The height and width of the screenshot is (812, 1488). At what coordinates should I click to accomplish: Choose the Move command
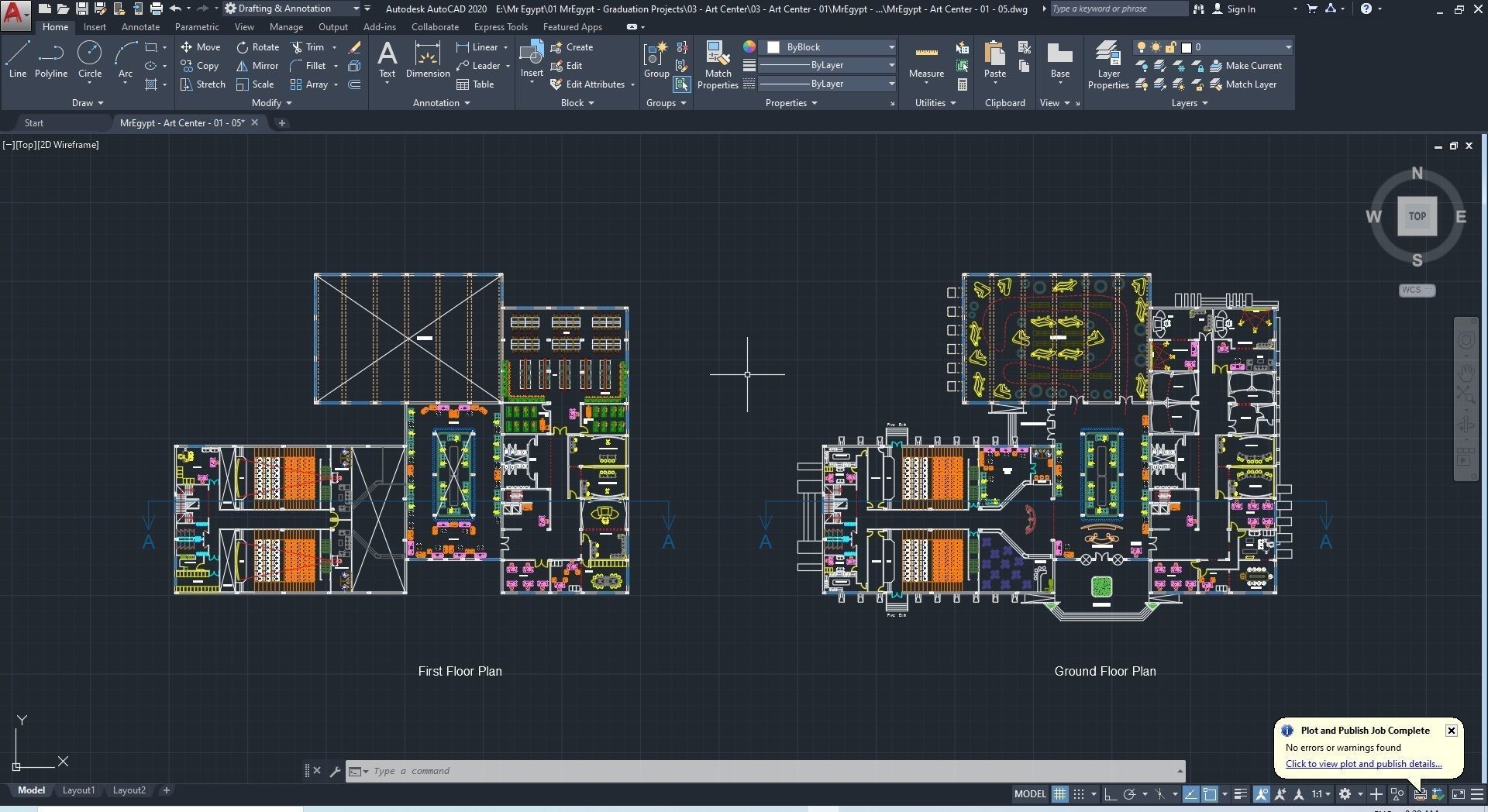[201, 47]
